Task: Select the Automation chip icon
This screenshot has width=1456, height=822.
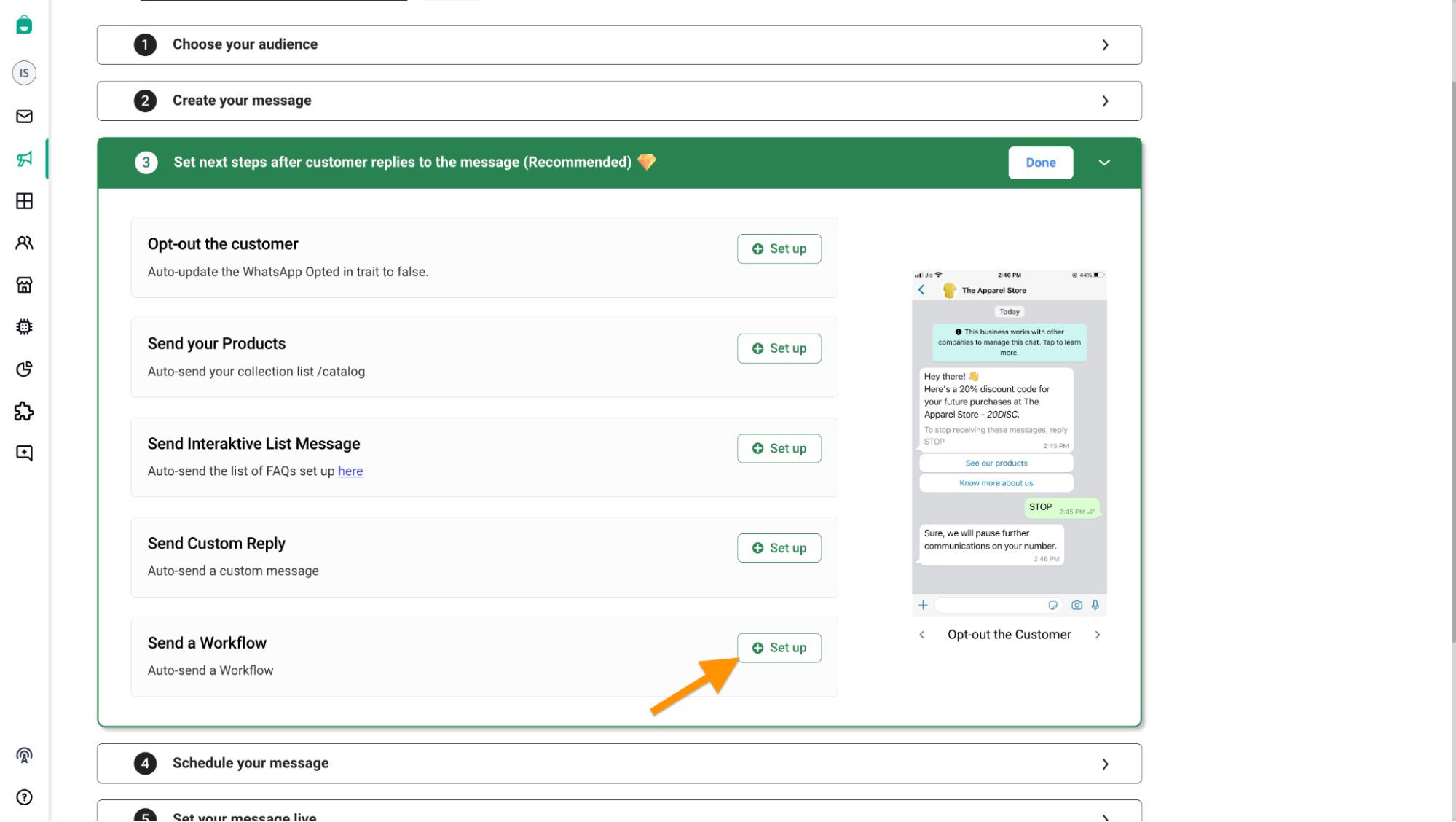Action: (x=24, y=326)
